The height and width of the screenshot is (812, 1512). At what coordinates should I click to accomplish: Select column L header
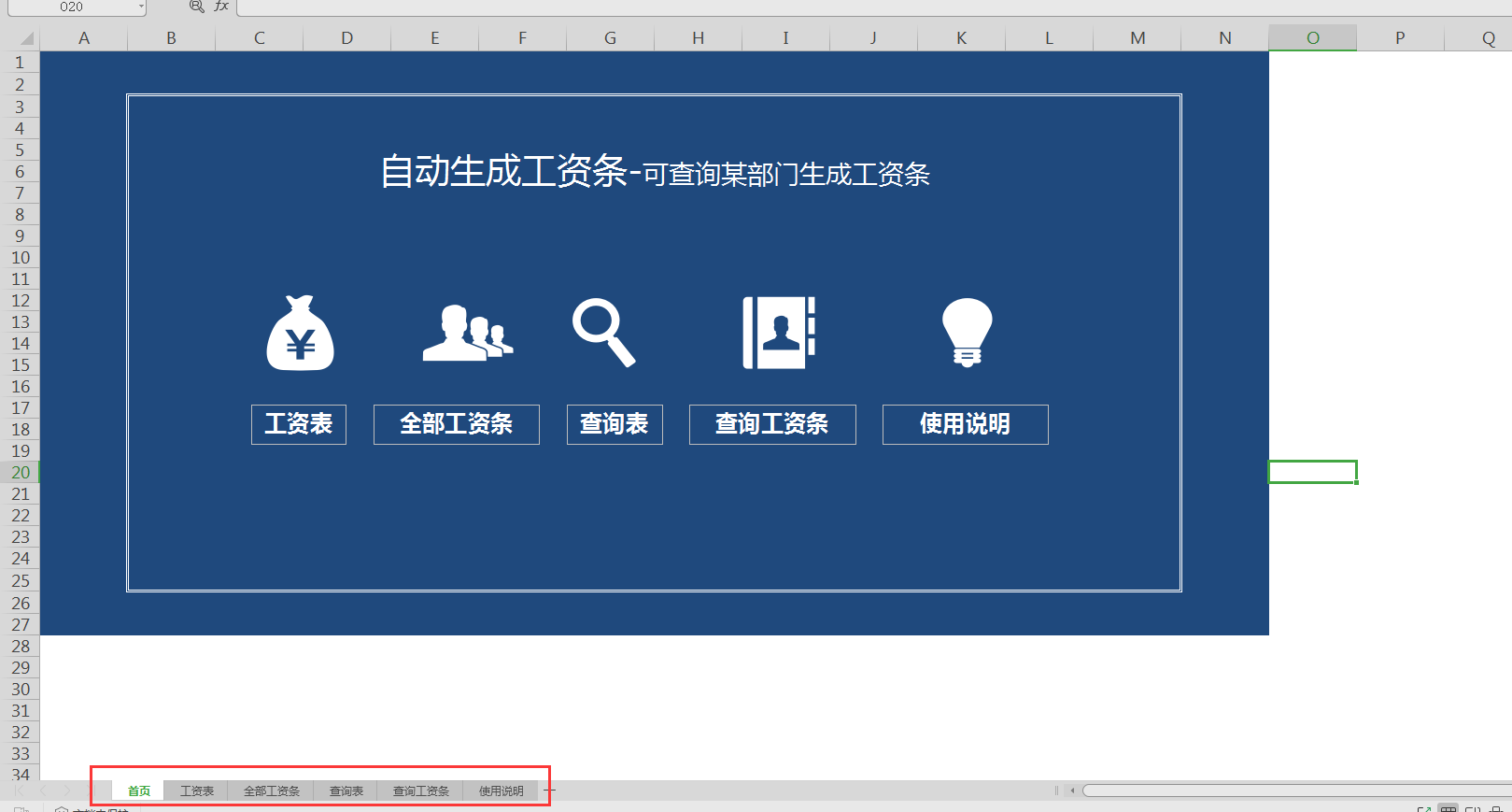coord(1049,38)
